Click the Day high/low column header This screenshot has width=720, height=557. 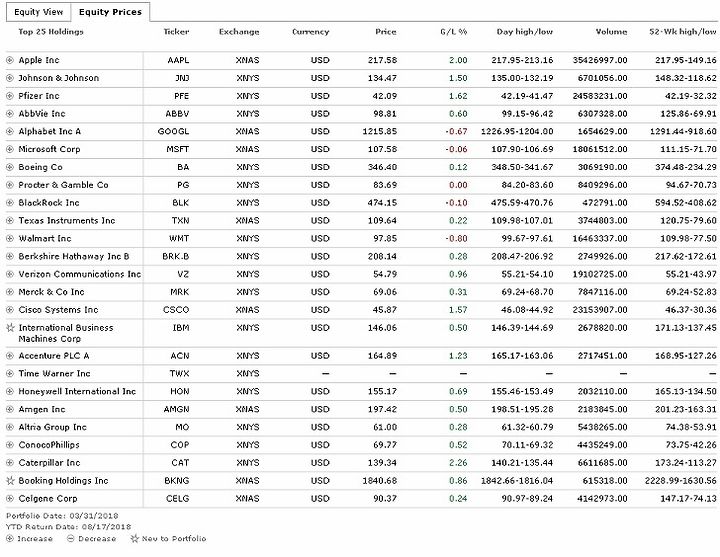point(524,32)
